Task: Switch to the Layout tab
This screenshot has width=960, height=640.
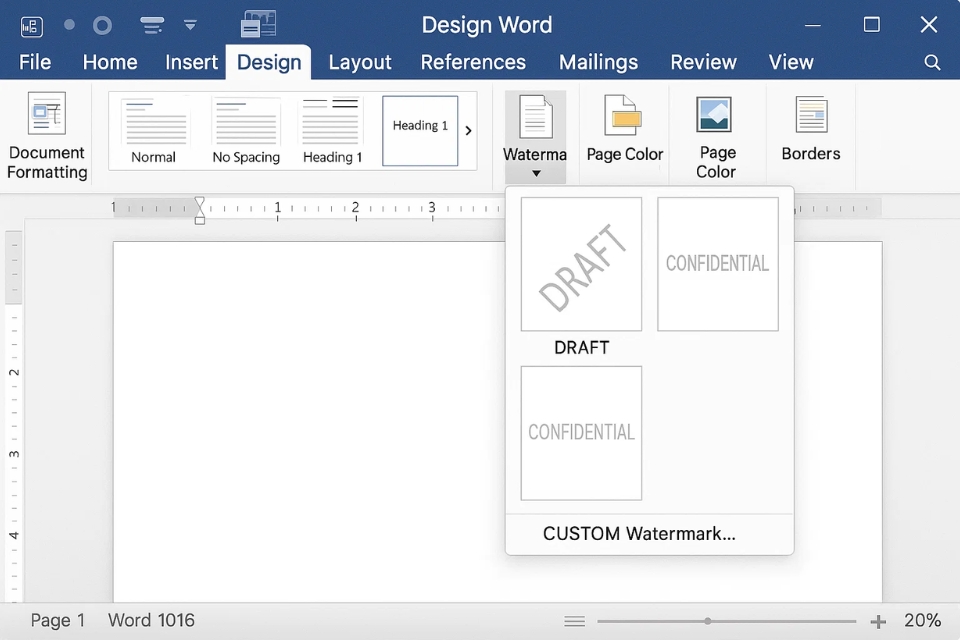Action: point(360,62)
